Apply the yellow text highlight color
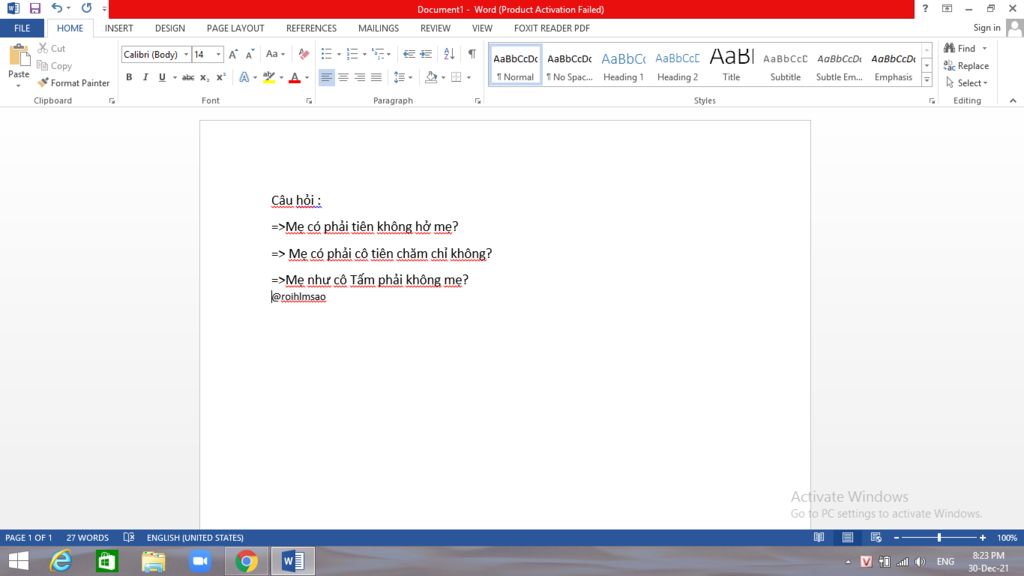The image size is (1024, 576). 268,77
